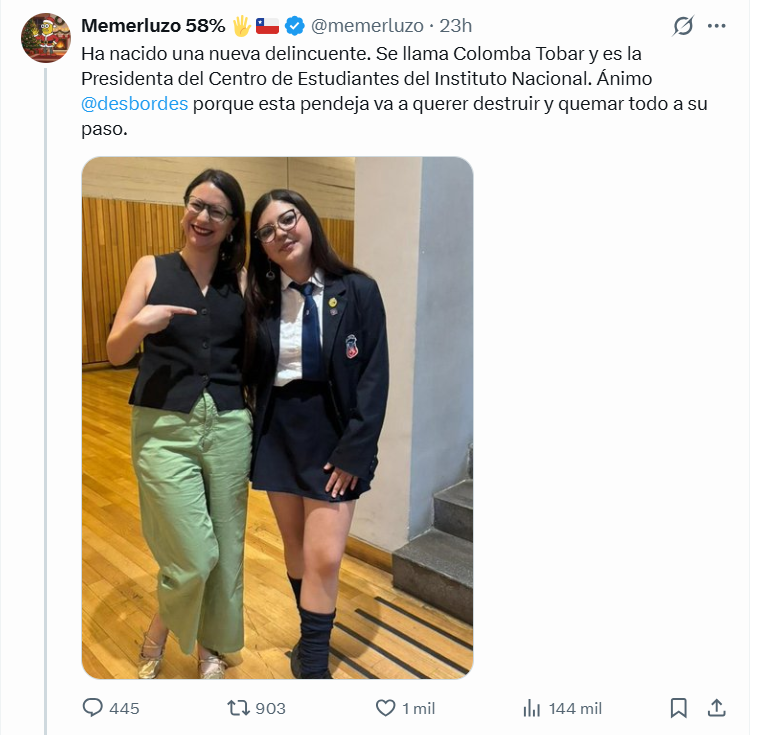
Task: Click the Memerluzo 58% display name
Action: coord(153,25)
